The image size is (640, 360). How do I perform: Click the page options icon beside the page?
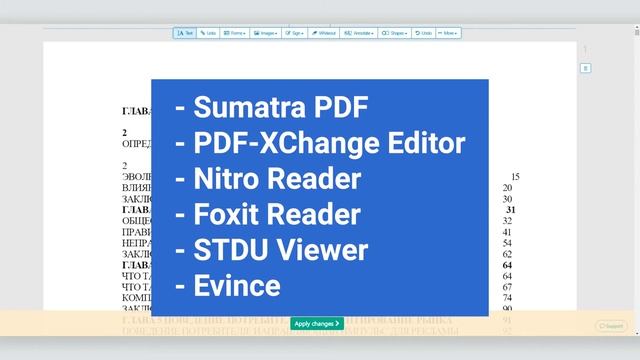coord(585,68)
